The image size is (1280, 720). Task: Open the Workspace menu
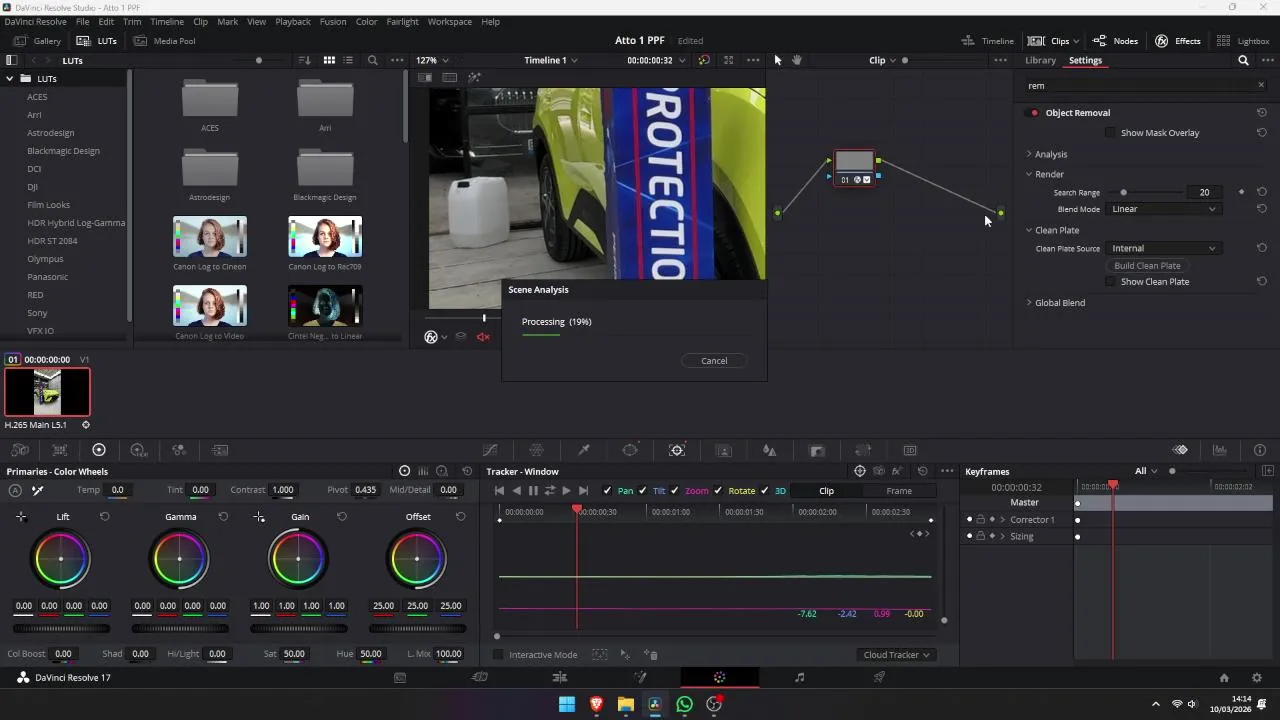coord(449,21)
